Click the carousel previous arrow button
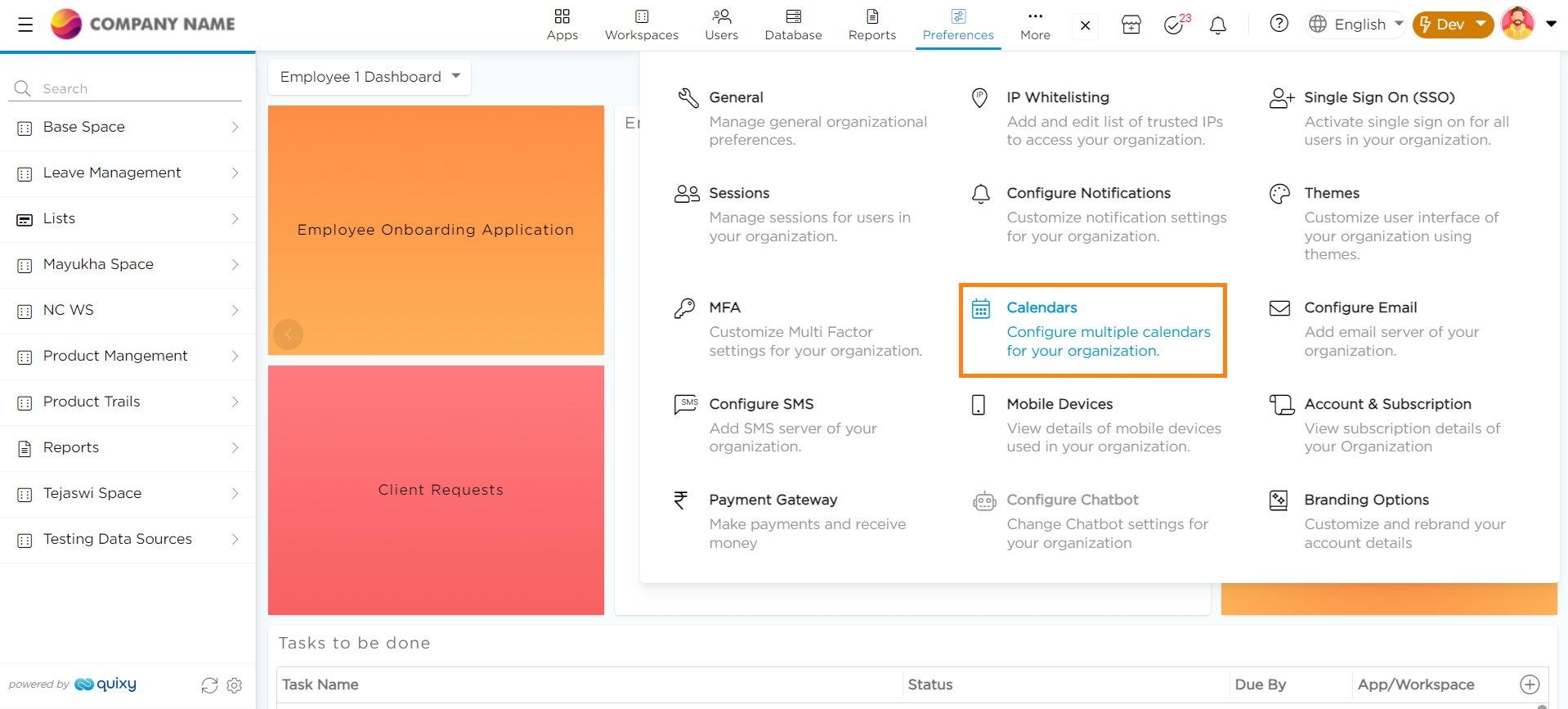Screen dimensions: 1568x709 click(288, 334)
